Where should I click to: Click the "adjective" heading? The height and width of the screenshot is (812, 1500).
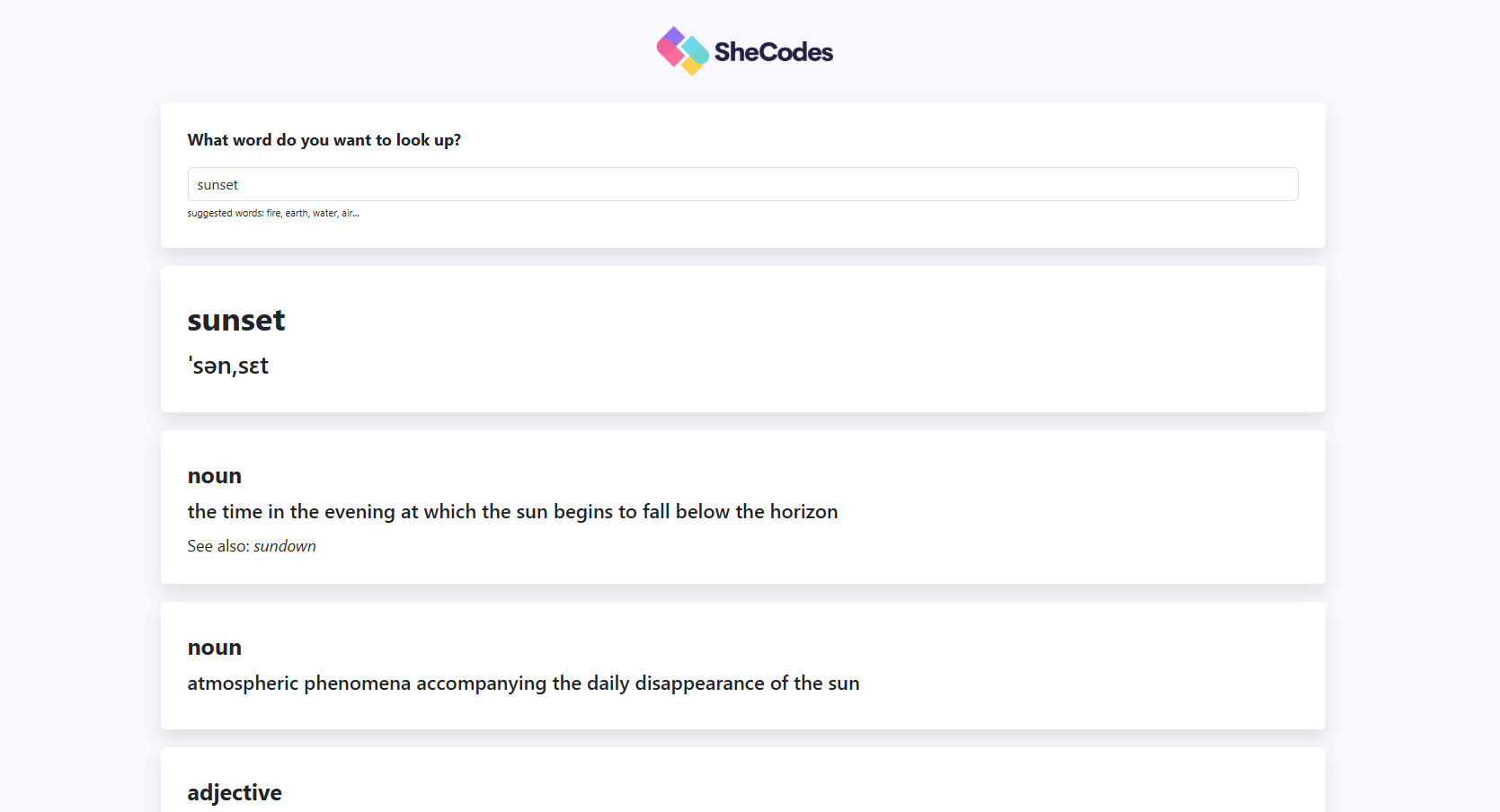coord(235,792)
